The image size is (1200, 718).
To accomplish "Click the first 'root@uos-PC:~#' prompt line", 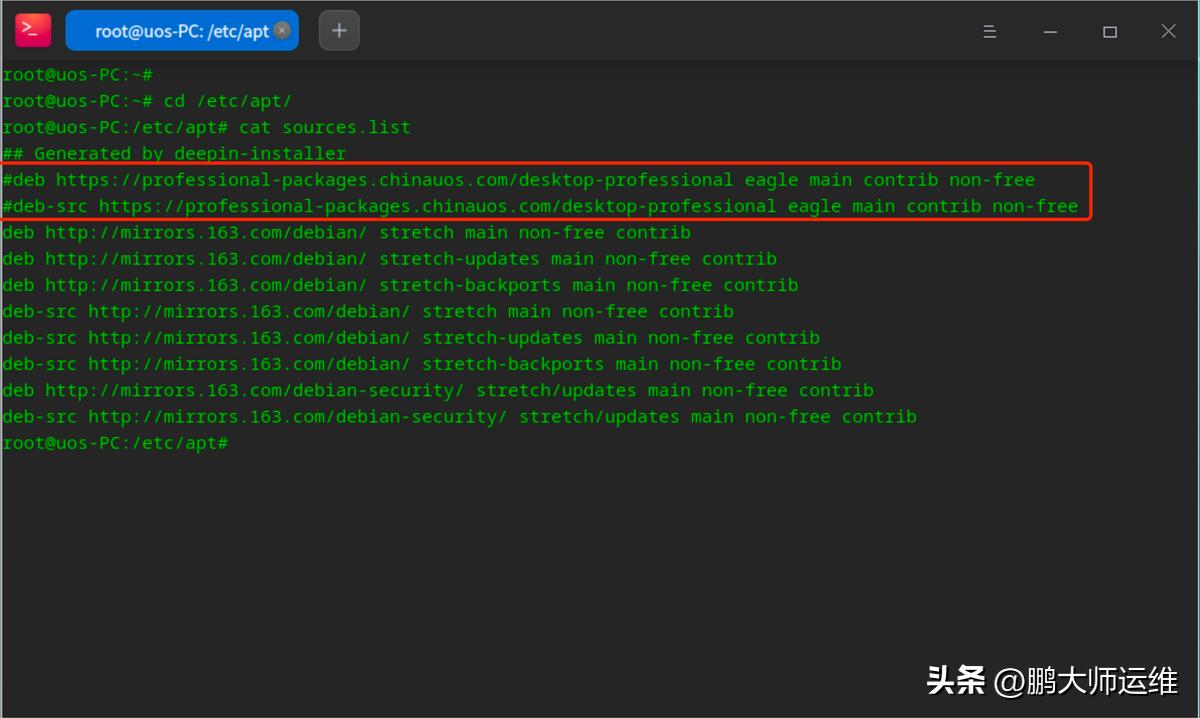I will coord(77,75).
